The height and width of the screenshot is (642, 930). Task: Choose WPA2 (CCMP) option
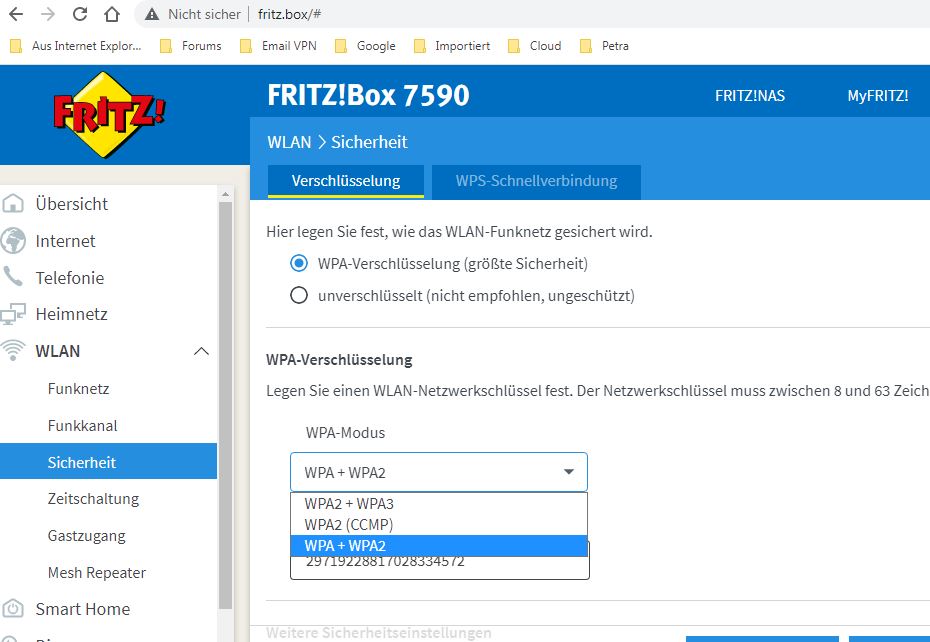[439, 525]
